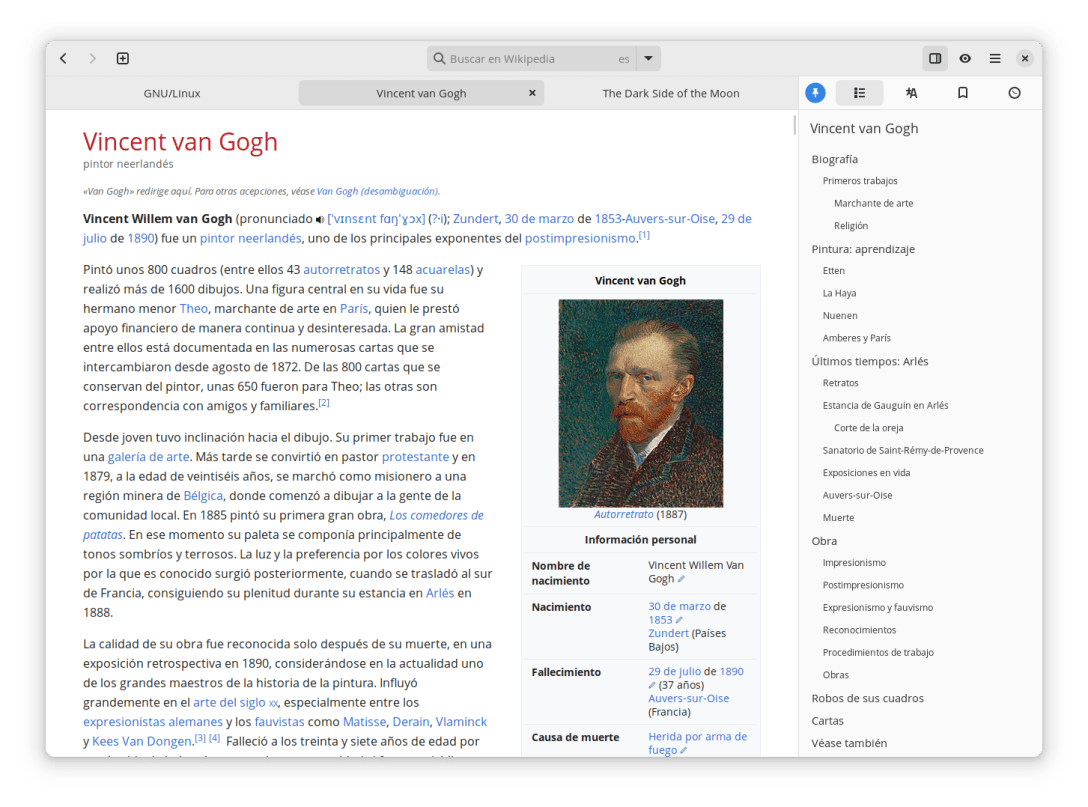Toggle the sidebar panel button

point(935,58)
